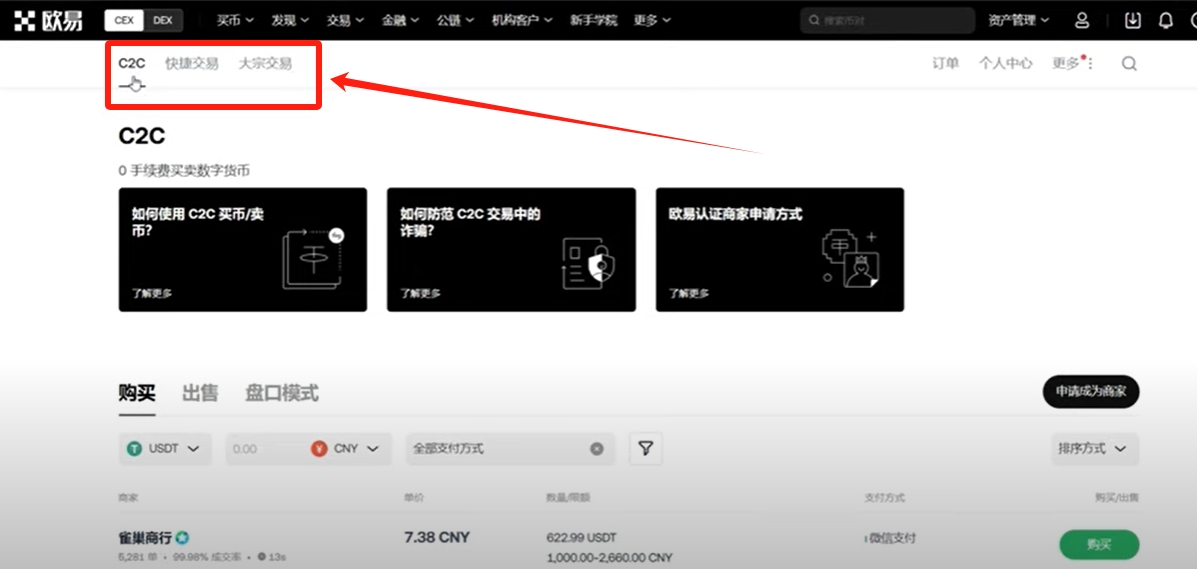Image resolution: width=1197 pixels, height=569 pixels.
Task: Switch to the 出售 tab
Action: pyautogui.click(x=200, y=394)
